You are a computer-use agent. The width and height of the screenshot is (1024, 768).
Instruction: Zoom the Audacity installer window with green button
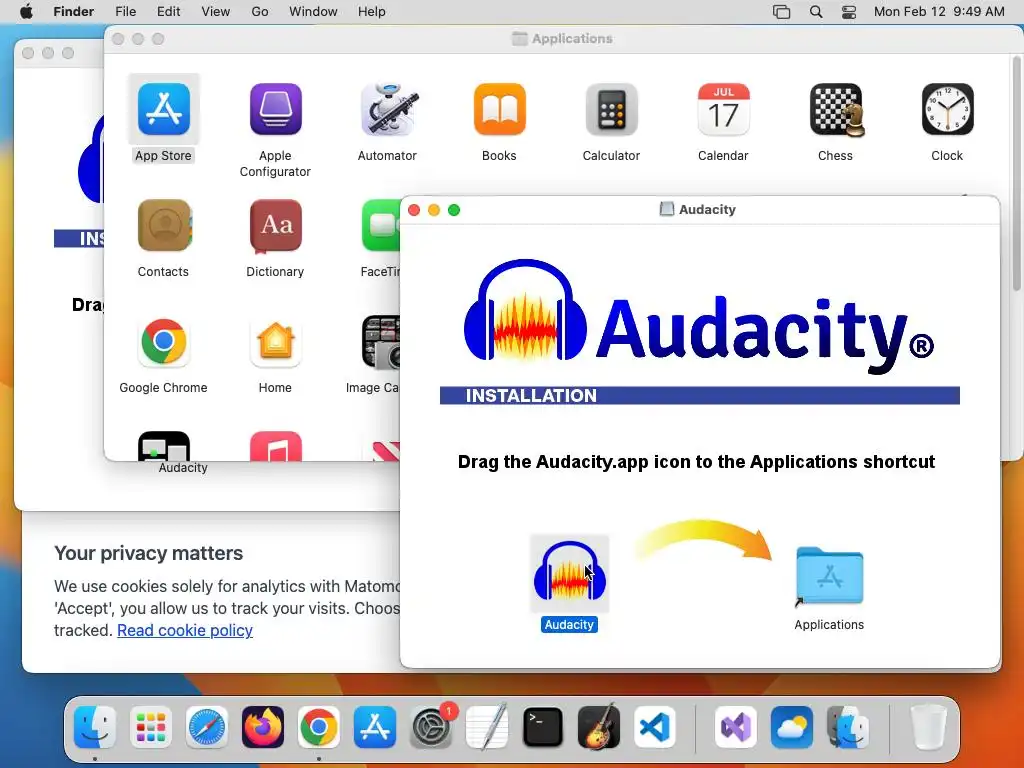[x=455, y=210]
